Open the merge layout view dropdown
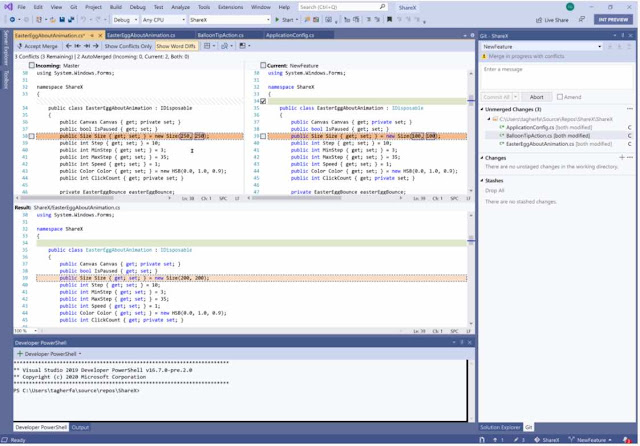Image resolution: width=640 pixels, height=446 pixels. 209,46
